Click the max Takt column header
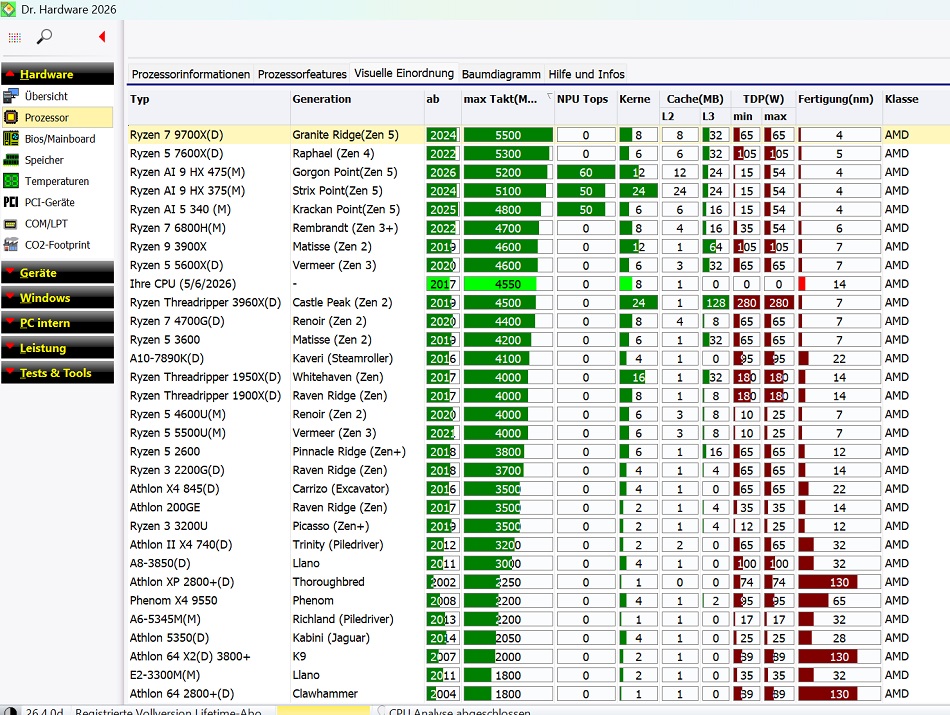This screenshot has width=950, height=715. click(x=507, y=99)
